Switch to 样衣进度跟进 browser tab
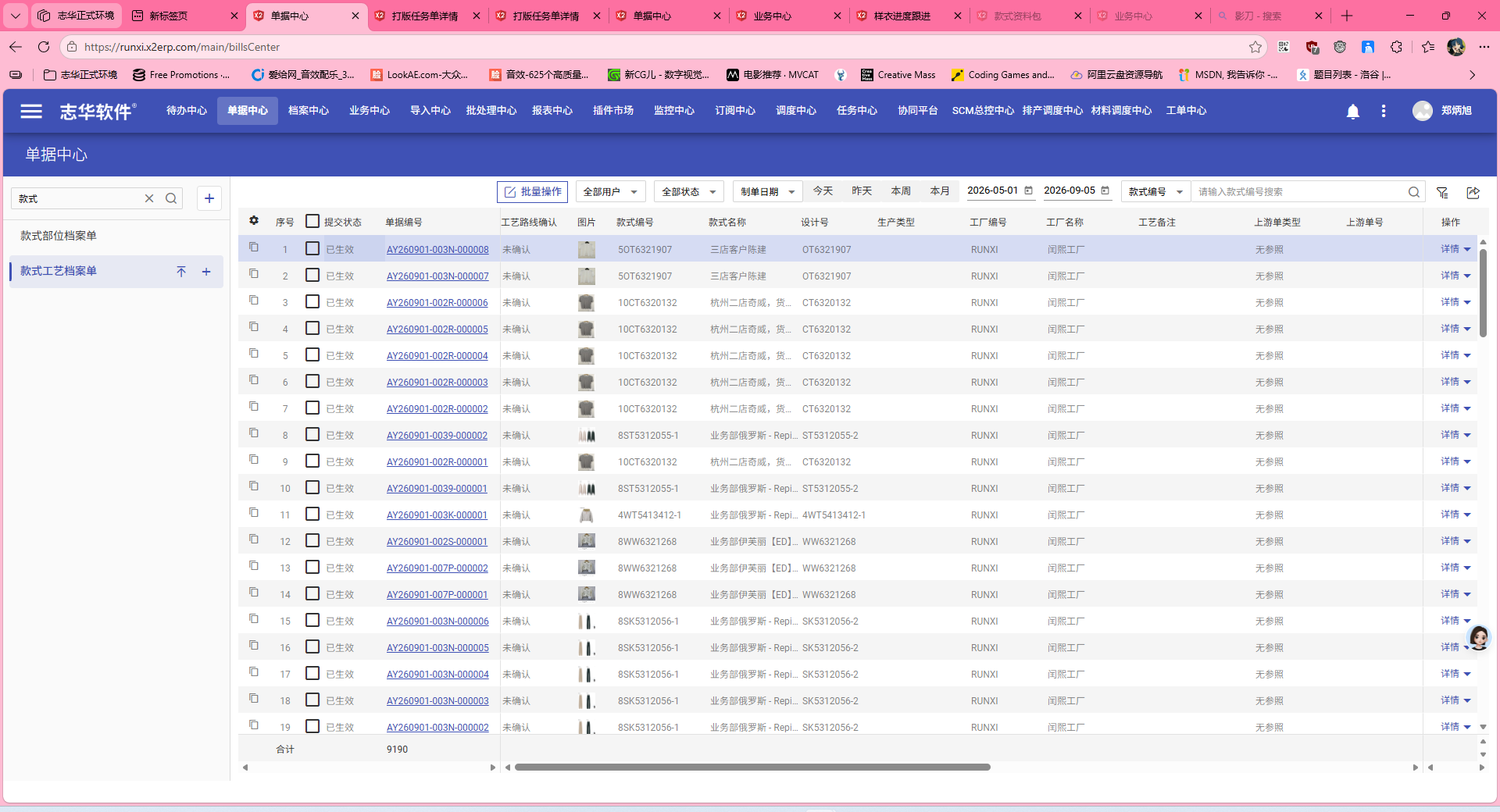Image resolution: width=1500 pixels, height=812 pixels. pos(902,16)
